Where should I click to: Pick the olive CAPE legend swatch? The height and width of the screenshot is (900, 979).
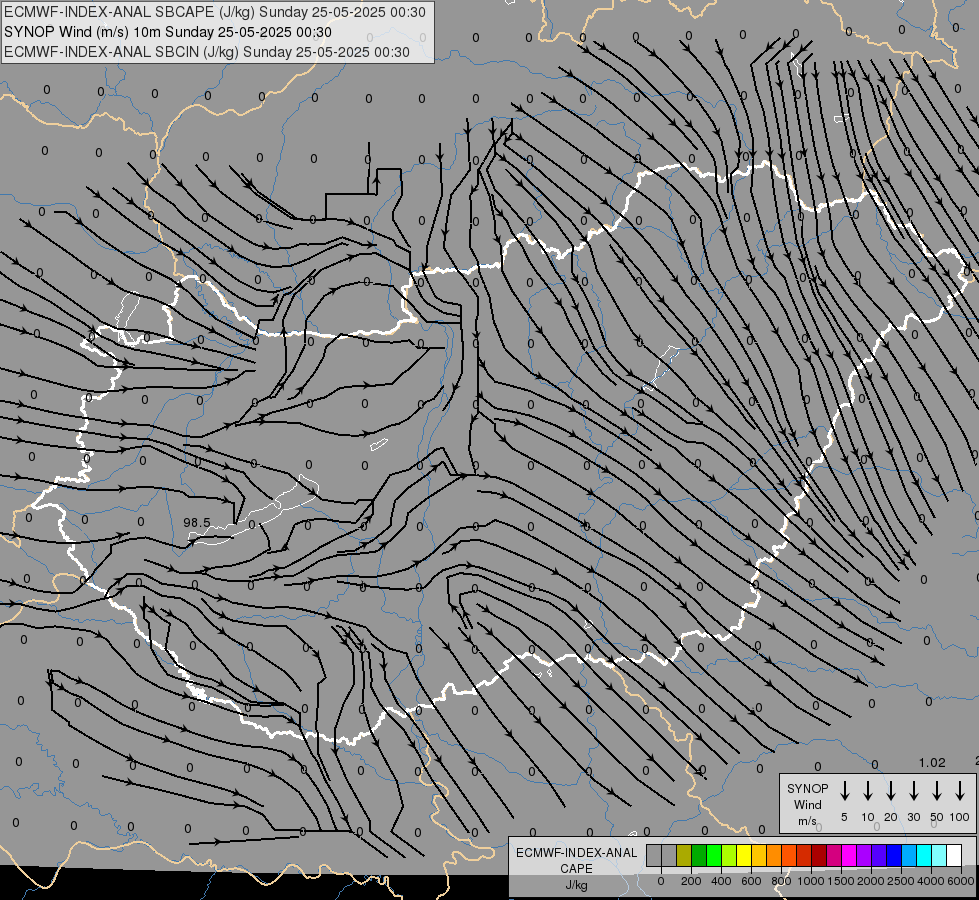[x=684, y=855]
